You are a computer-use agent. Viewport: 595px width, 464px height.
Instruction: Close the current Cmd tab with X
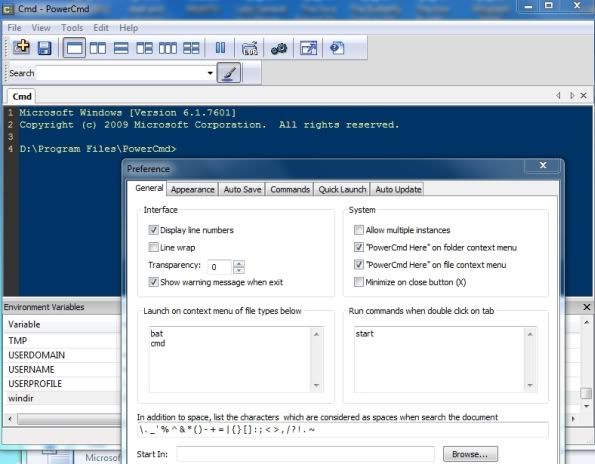584,96
